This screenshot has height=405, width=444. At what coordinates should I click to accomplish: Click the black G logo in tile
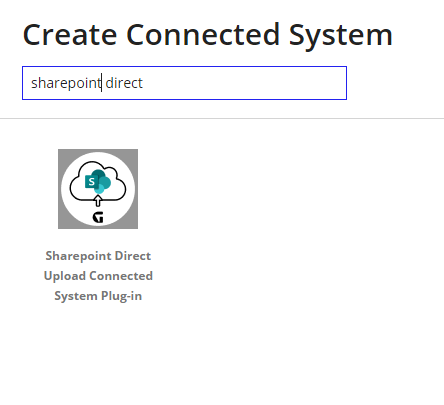click(x=98, y=217)
